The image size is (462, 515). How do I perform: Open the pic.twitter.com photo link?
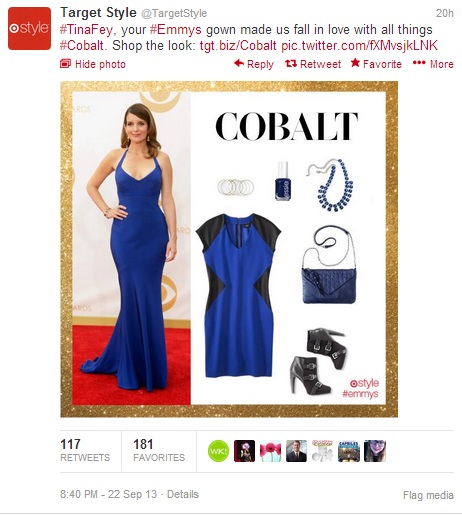[359, 46]
